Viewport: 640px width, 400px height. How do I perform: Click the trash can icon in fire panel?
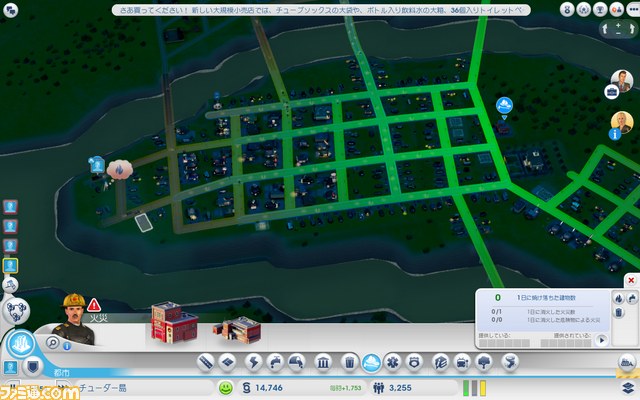[x=619, y=313]
